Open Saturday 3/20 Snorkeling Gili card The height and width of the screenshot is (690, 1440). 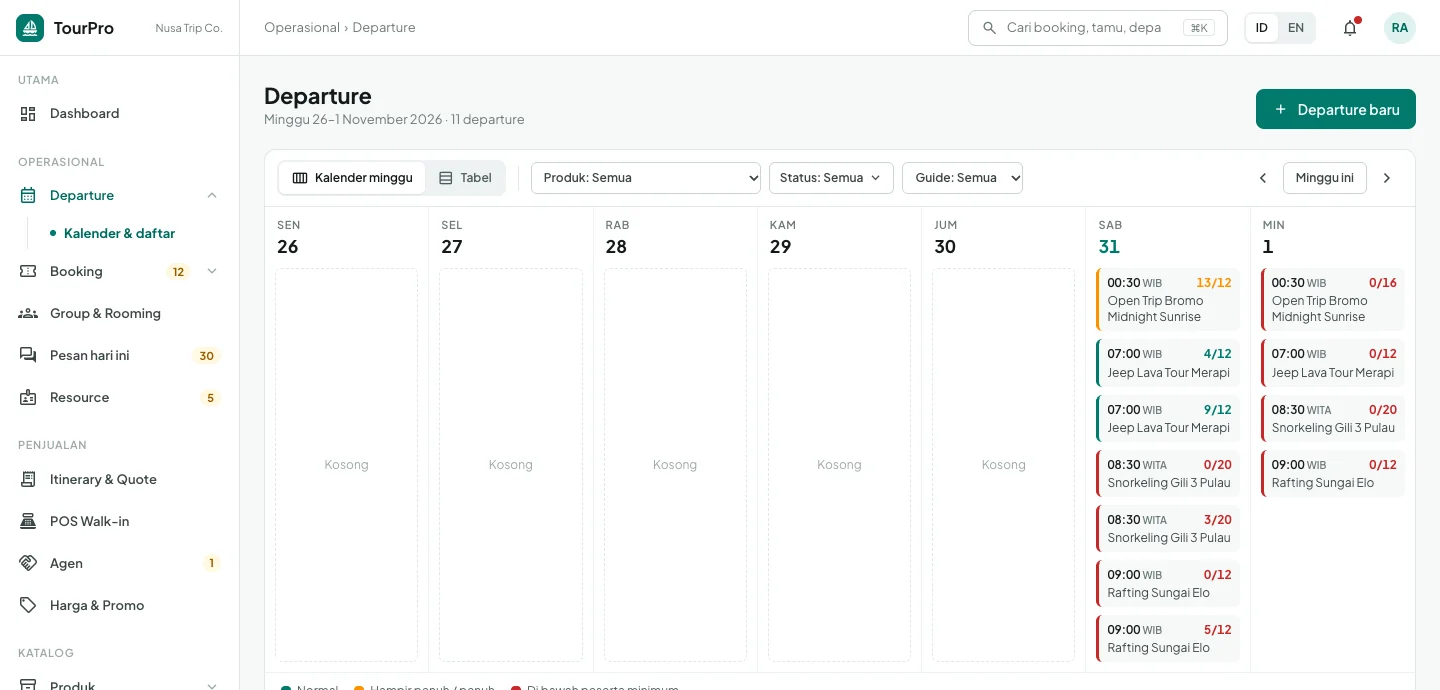click(x=1168, y=528)
